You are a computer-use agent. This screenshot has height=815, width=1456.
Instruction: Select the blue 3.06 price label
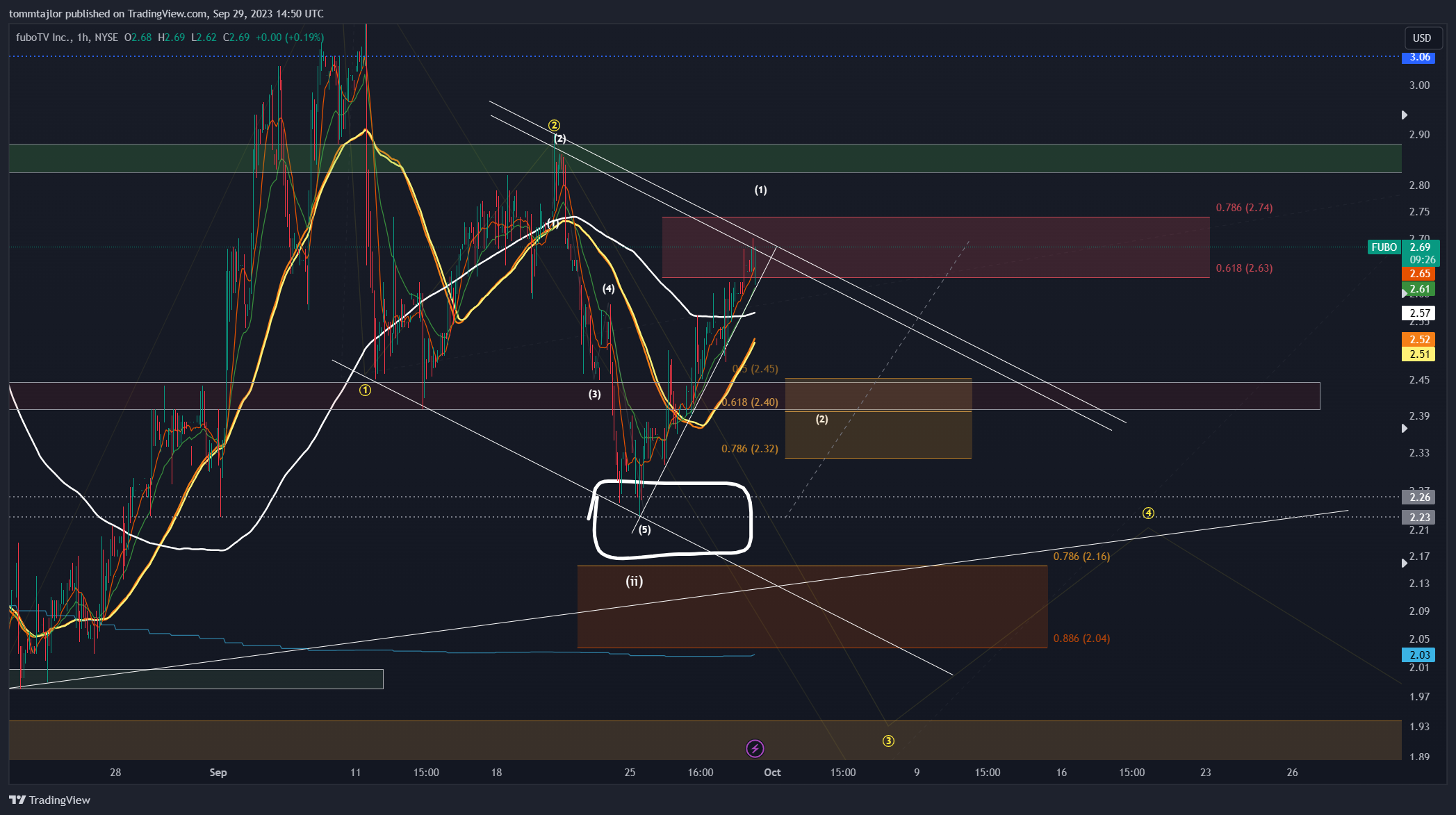(x=1418, y=57)
